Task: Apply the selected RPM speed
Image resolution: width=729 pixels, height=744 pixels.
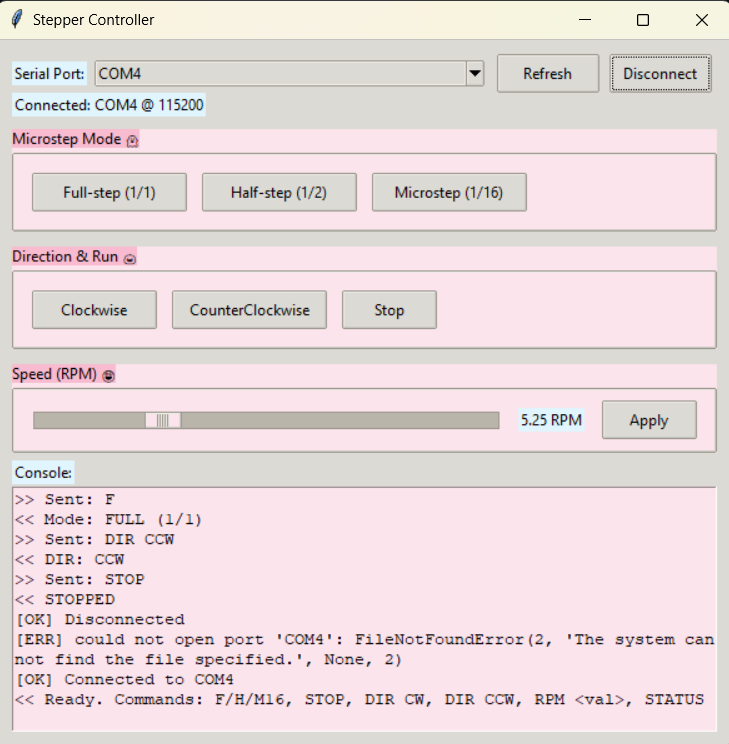Action: (x=649, y=420)
